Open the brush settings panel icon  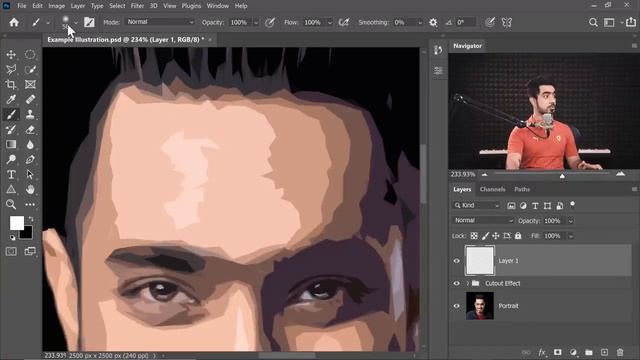[x=89, y=22]
